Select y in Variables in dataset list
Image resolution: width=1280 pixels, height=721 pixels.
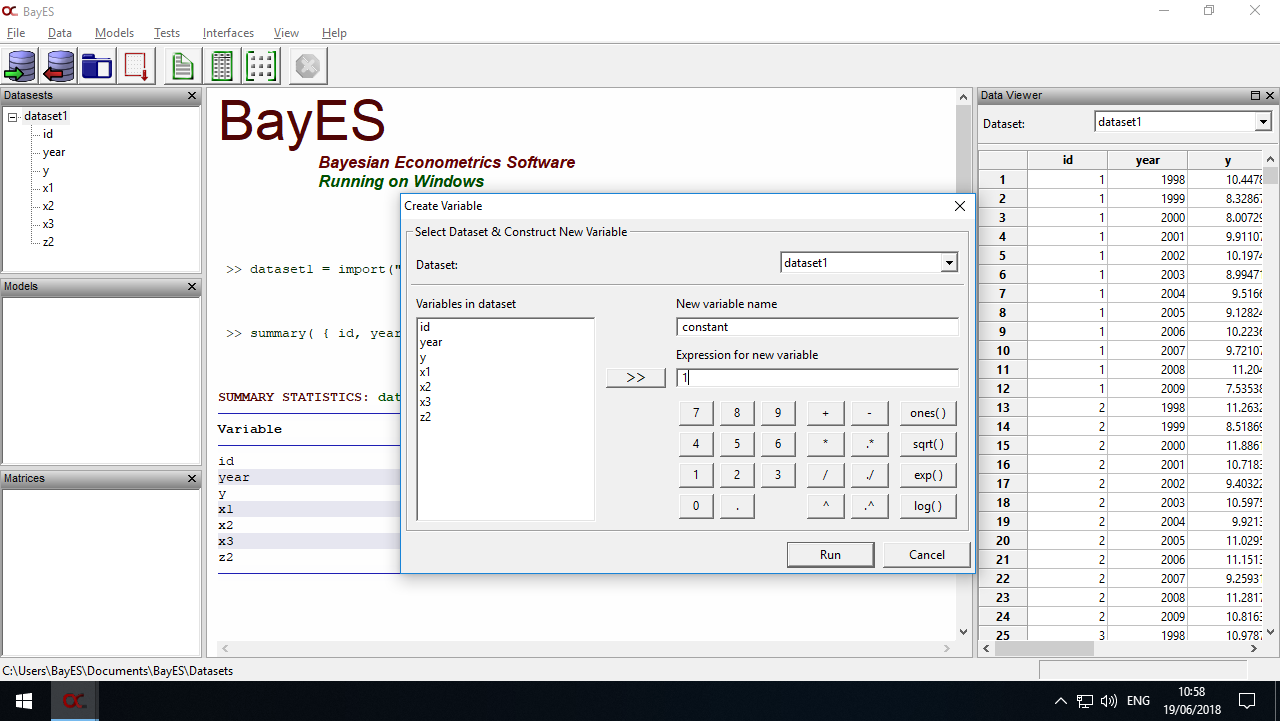(x=423, y=357)
